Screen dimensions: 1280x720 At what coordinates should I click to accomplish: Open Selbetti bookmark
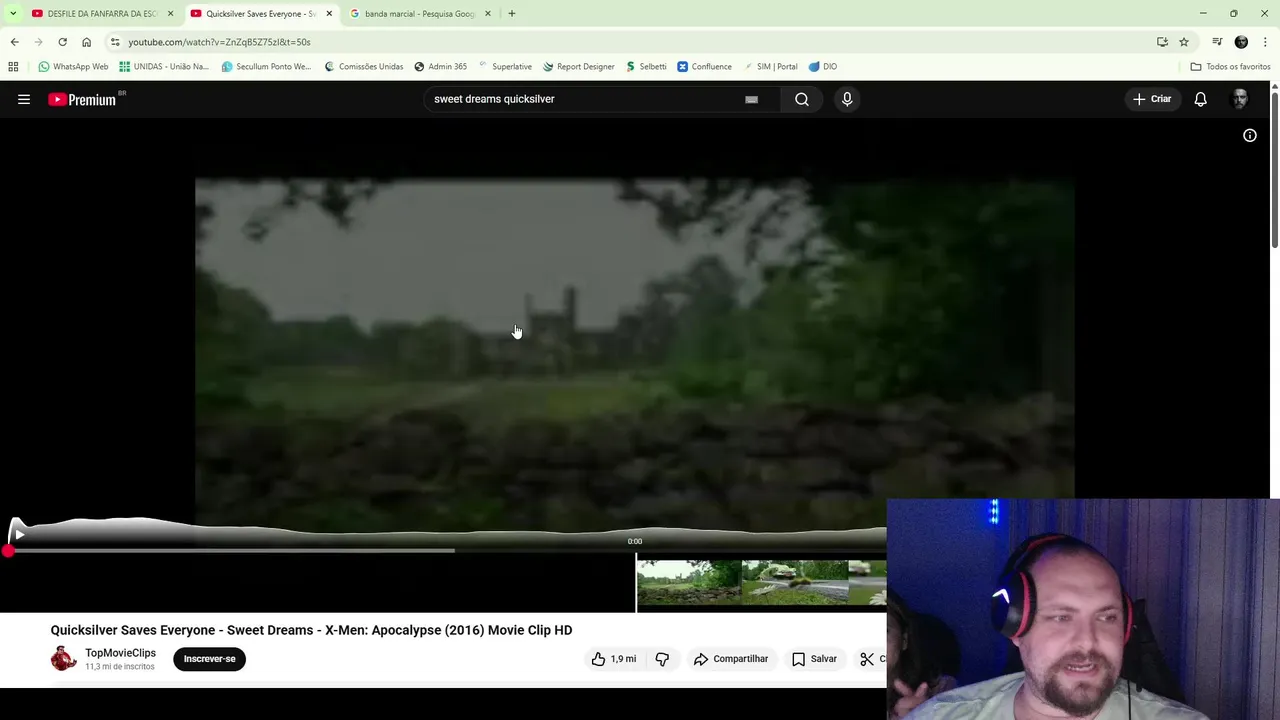tap(646, 67)
